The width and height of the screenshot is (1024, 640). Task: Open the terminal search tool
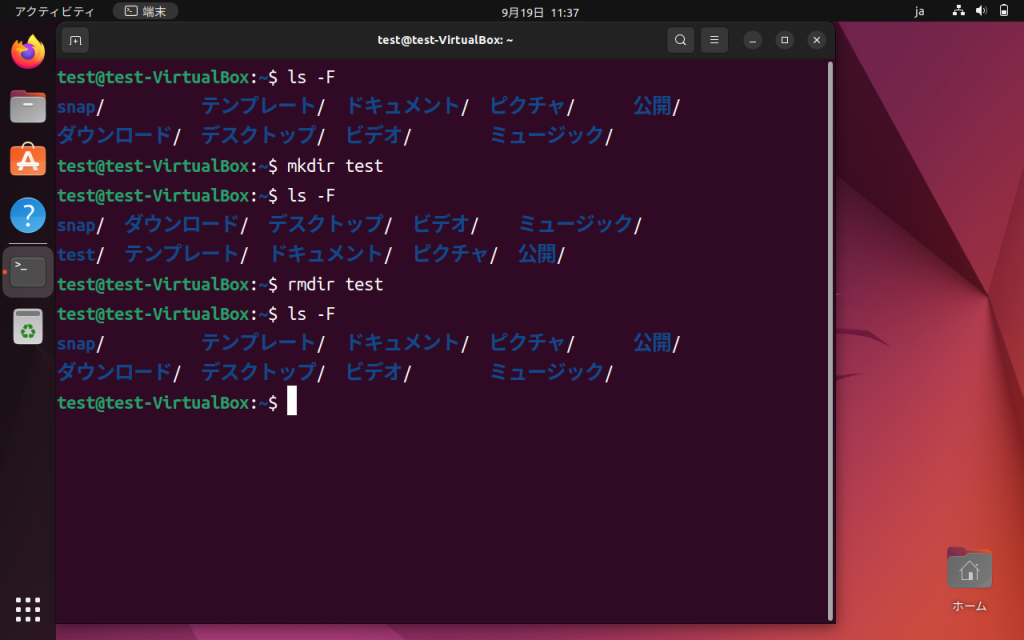point(680,40)
